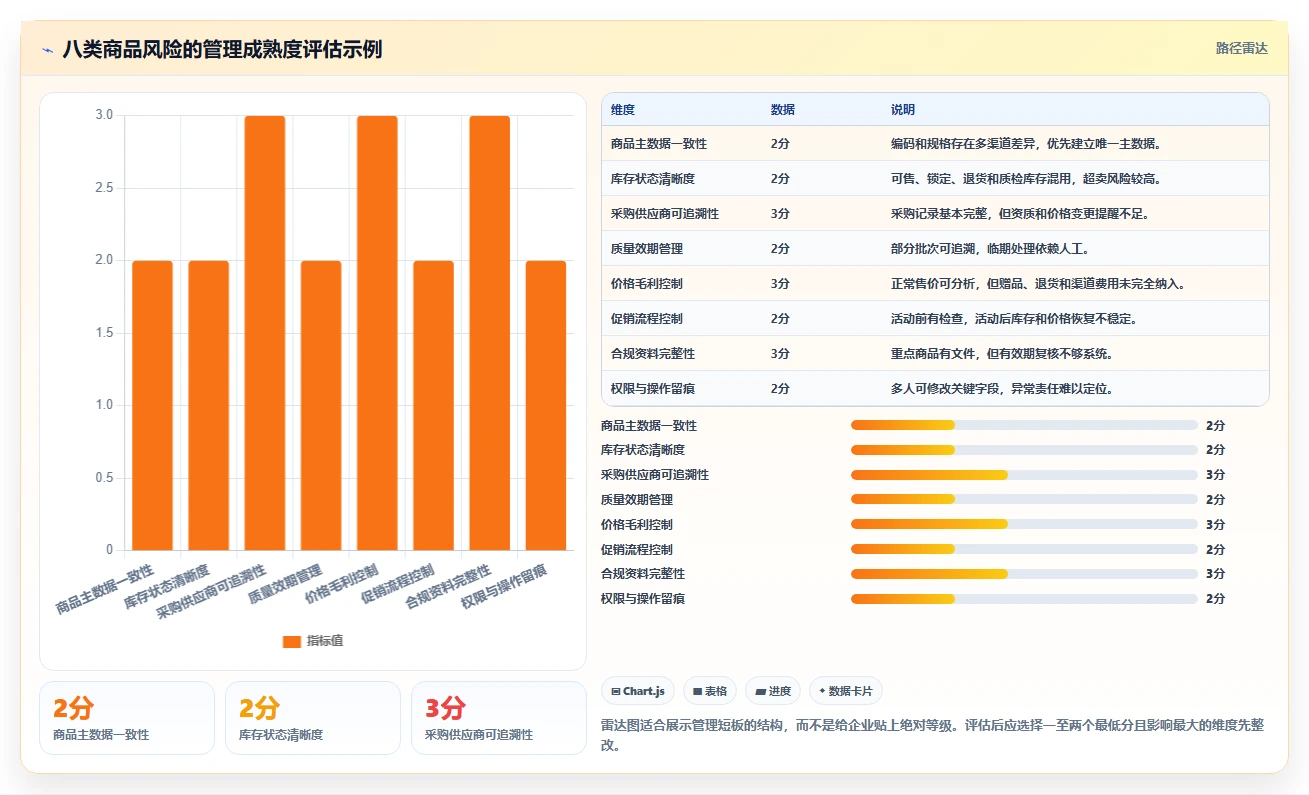Click the 促销流程控制 progress bar

(1024, 549)
